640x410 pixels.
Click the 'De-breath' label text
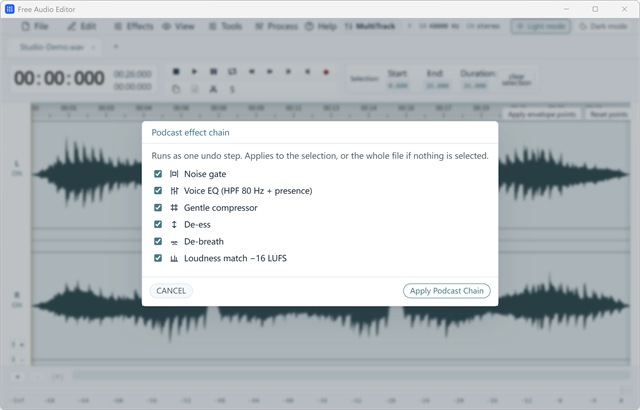coord(204,242)
